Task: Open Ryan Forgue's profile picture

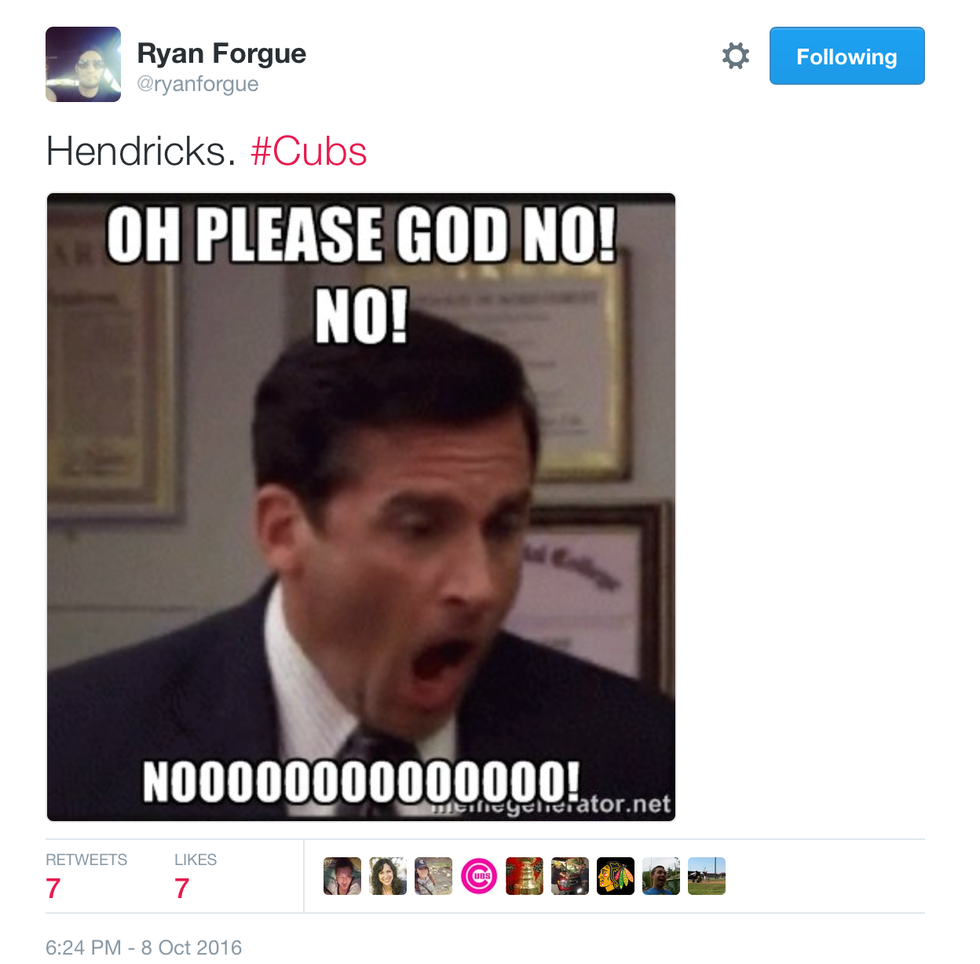Action: (x=83, y=64)
